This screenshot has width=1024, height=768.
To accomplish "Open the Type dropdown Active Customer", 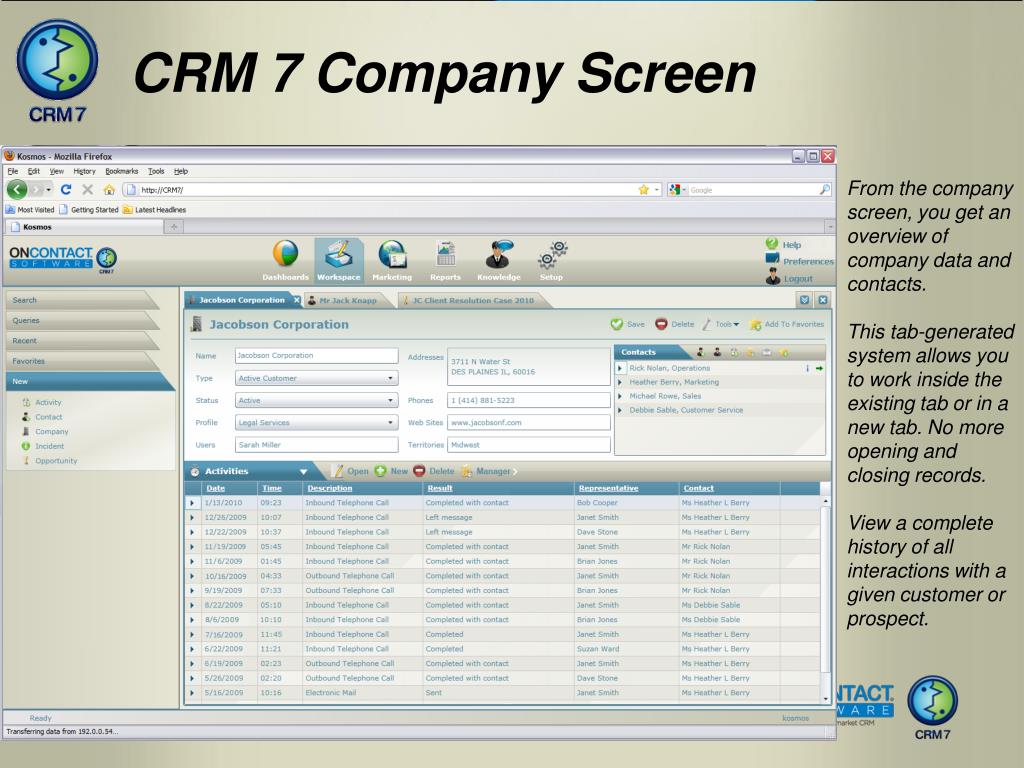I will tap(316, 378).
